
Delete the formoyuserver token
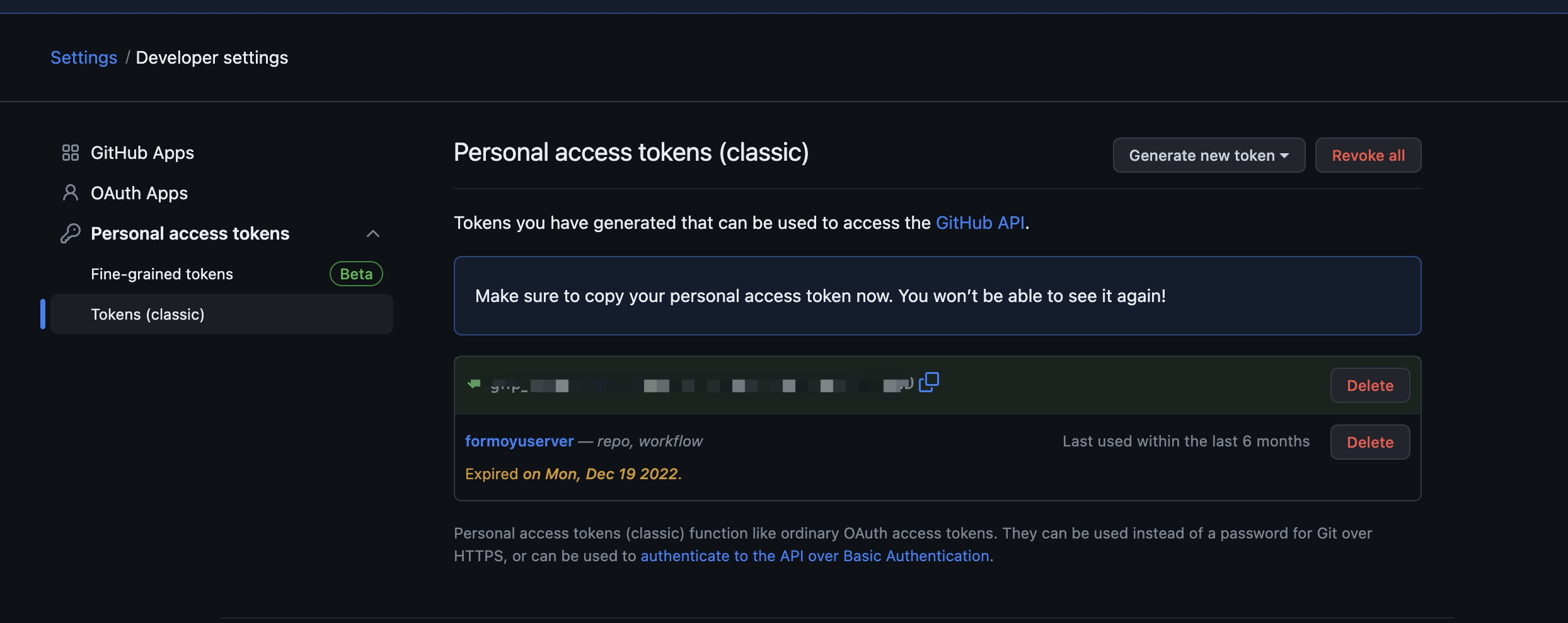click(x=1369, y=442)
